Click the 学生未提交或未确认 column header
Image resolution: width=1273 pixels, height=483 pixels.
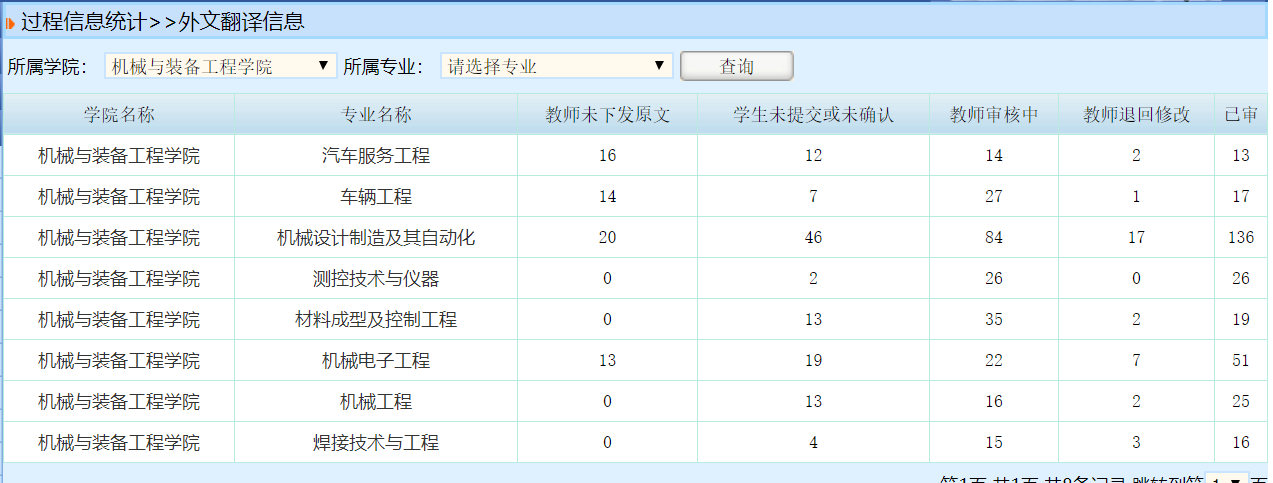click(x=813, y=115)
